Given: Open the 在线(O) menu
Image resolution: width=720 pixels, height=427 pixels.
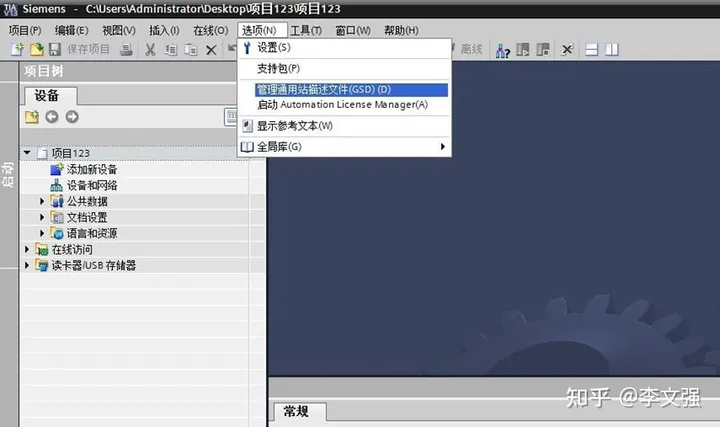Looking at the screenshot, I should [210, 30].
